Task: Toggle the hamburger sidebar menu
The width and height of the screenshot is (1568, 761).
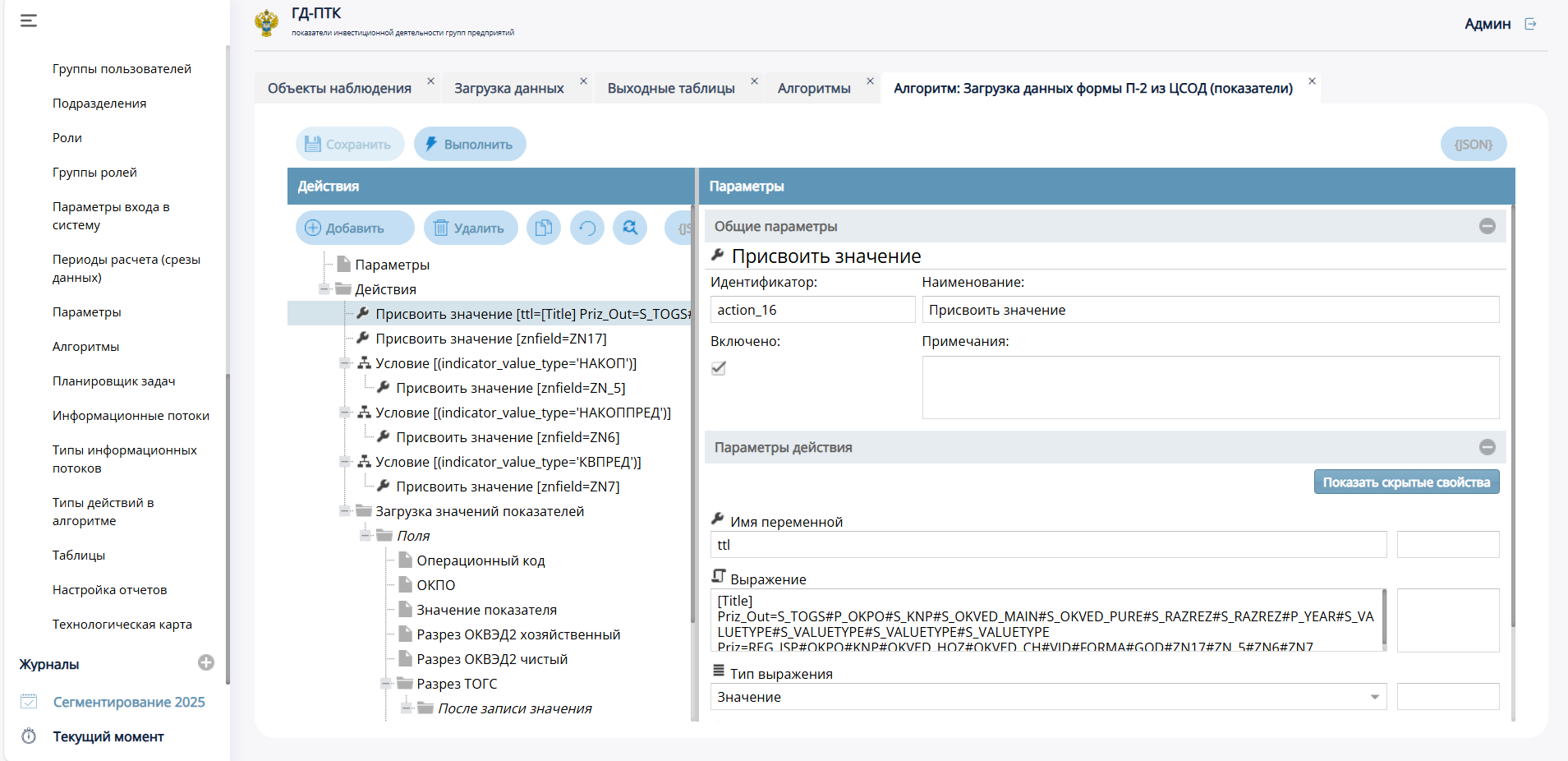Action: click(29, 21)
